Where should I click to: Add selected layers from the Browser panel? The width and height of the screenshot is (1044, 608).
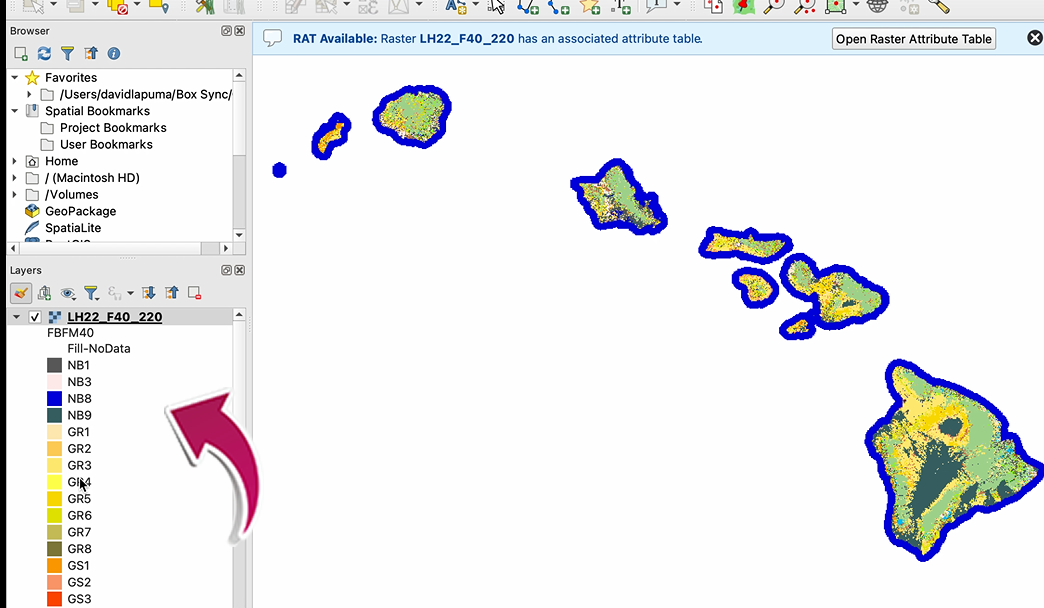pos(20,53)
